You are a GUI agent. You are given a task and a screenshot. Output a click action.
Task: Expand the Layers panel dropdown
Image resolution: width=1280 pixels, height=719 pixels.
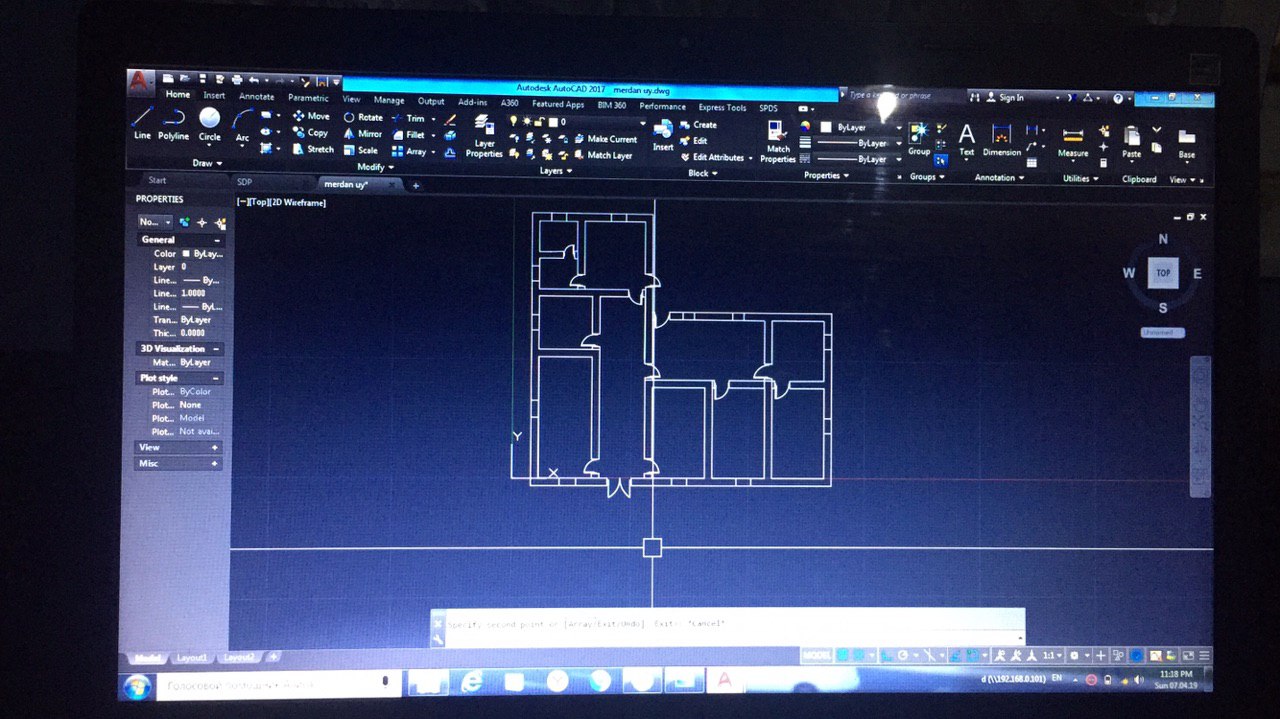tap(555, 171)
